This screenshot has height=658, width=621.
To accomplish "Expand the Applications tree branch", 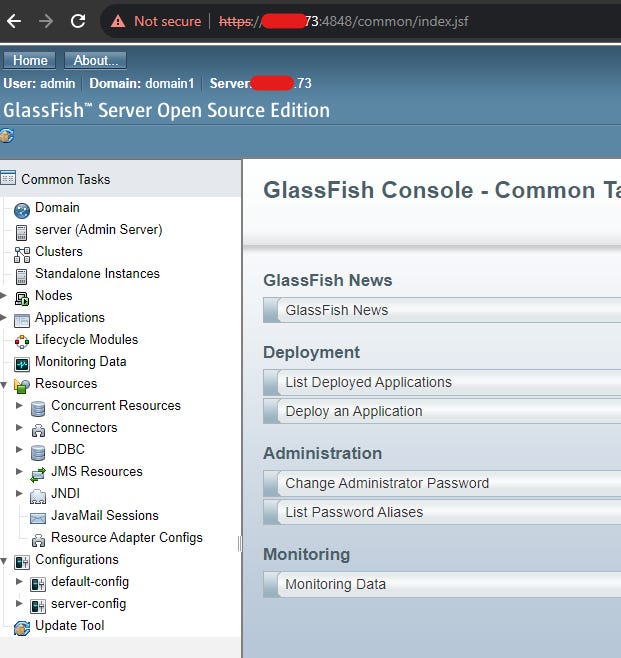I will click(x=3, y=318).
